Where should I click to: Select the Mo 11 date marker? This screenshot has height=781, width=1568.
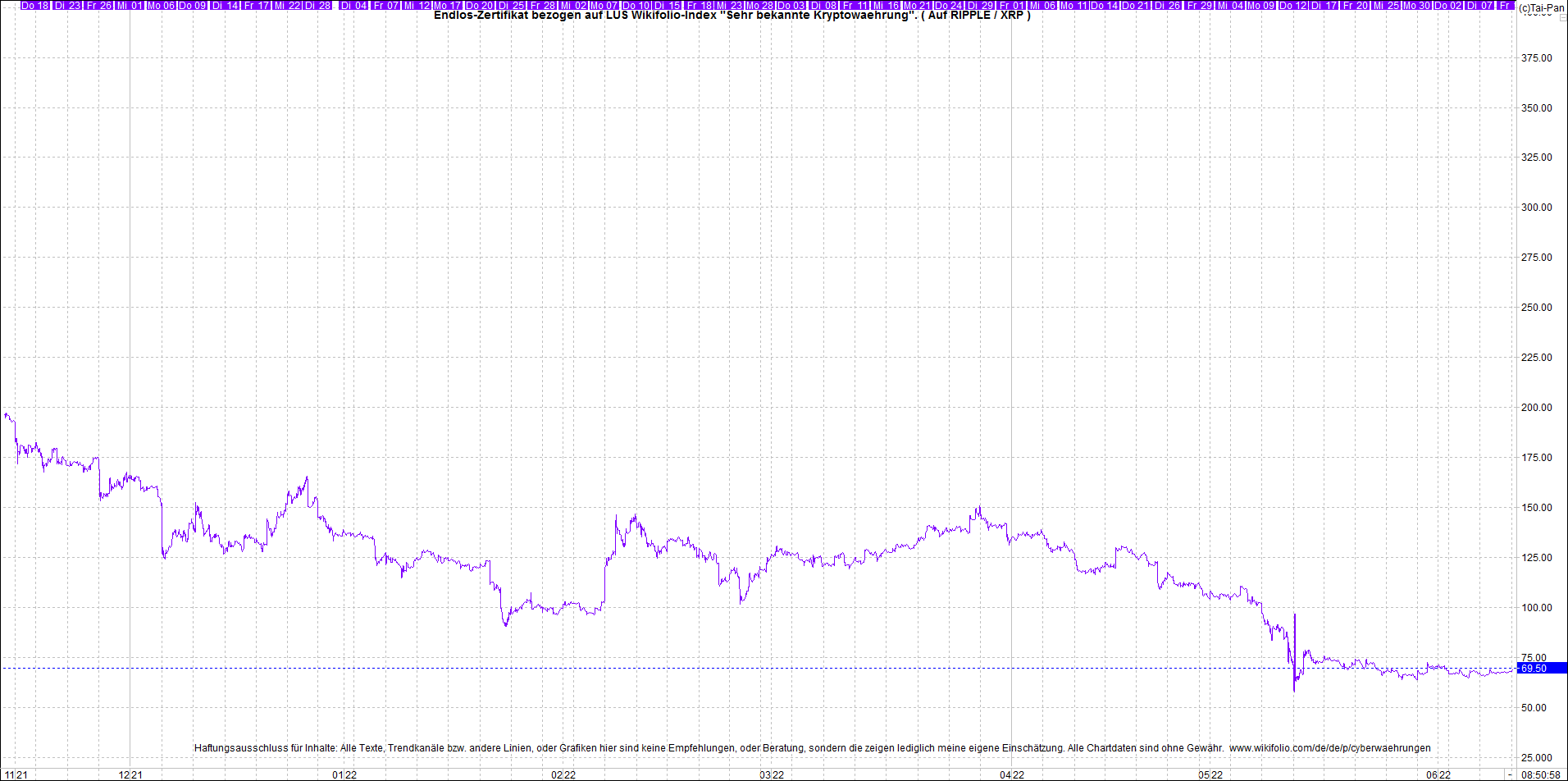point(1074,5)
